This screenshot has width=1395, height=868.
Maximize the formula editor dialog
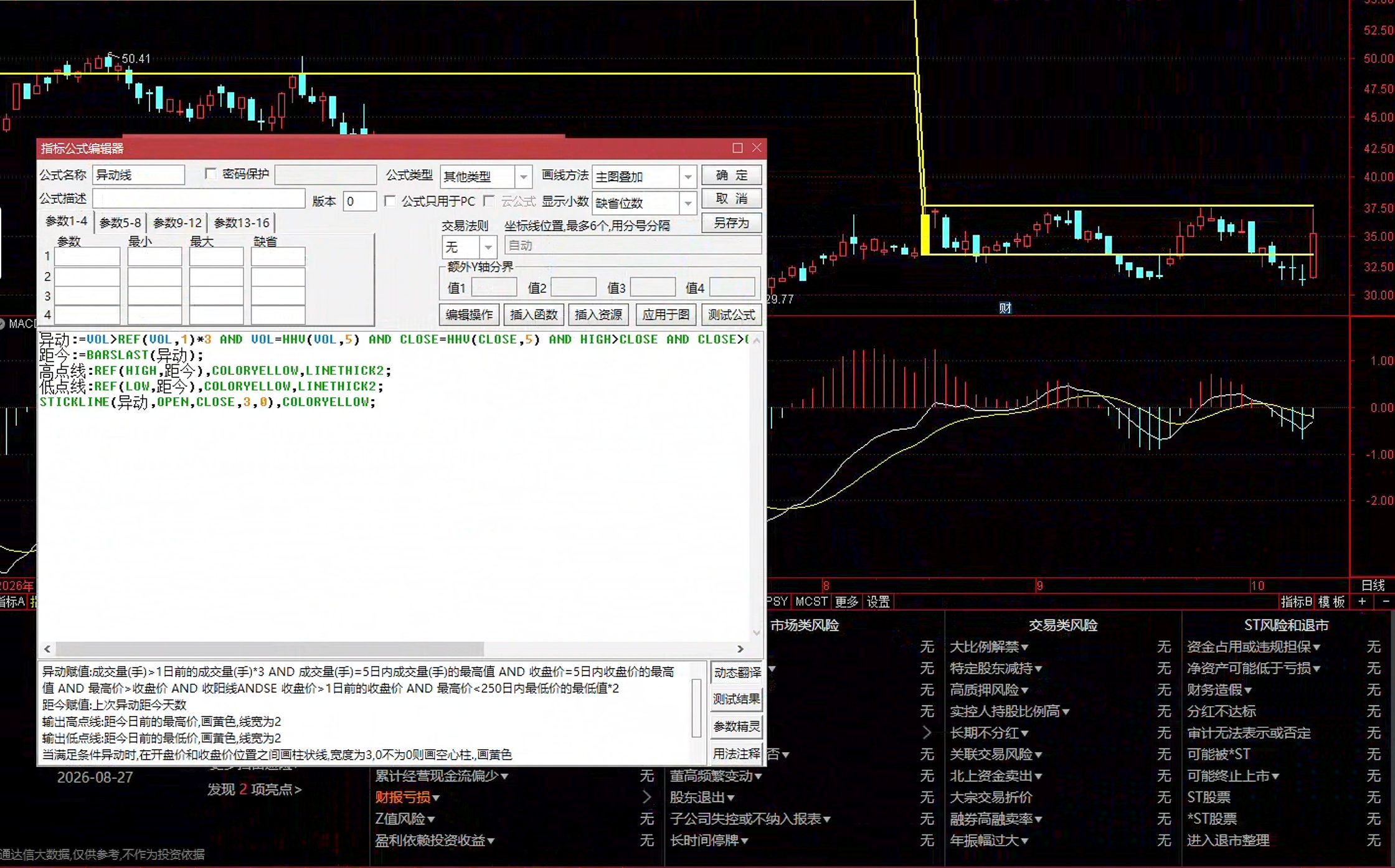(737, 148)
